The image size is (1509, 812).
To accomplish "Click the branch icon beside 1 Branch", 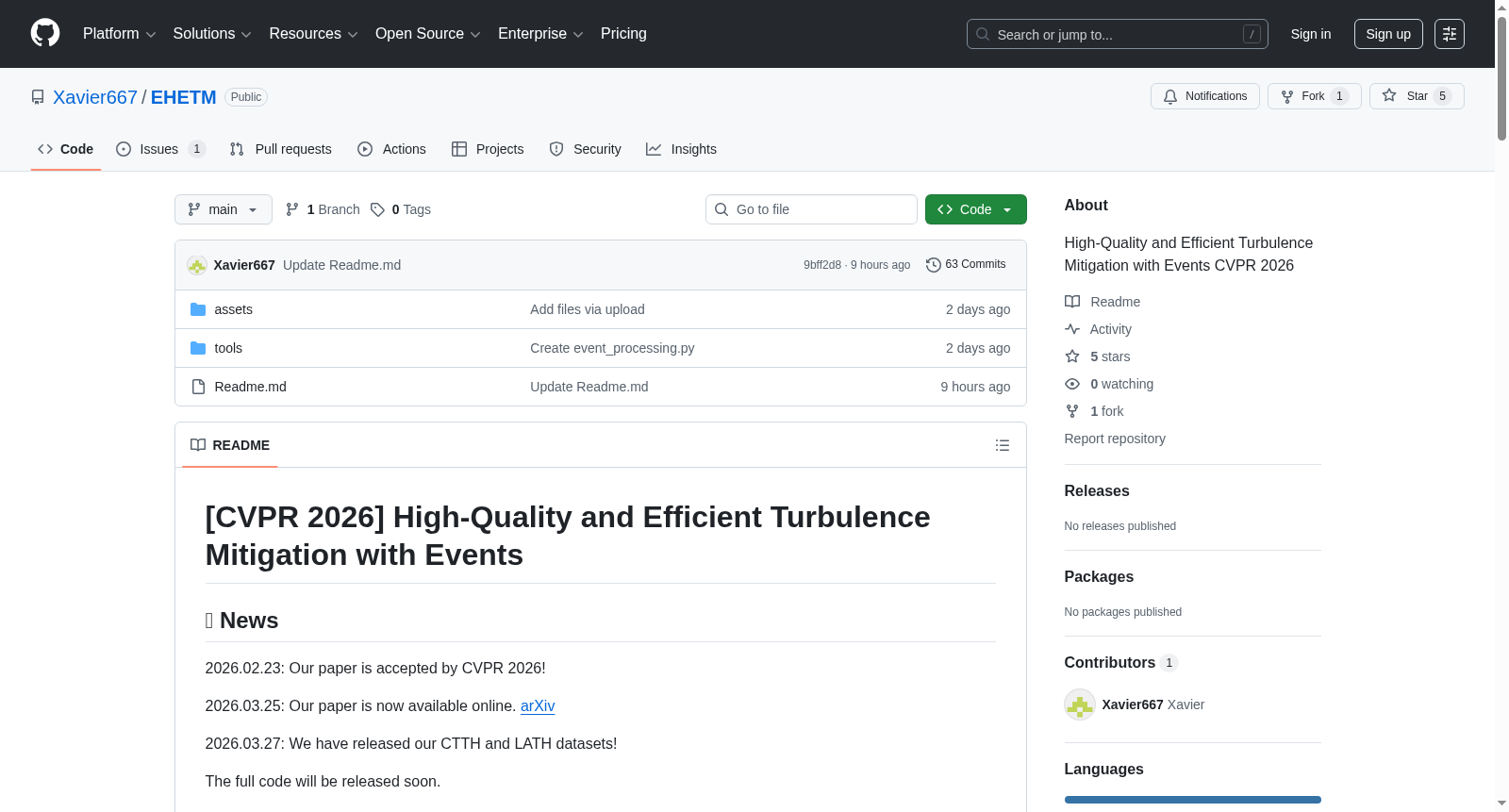I will pyautogui.click(x=292, y=209).
